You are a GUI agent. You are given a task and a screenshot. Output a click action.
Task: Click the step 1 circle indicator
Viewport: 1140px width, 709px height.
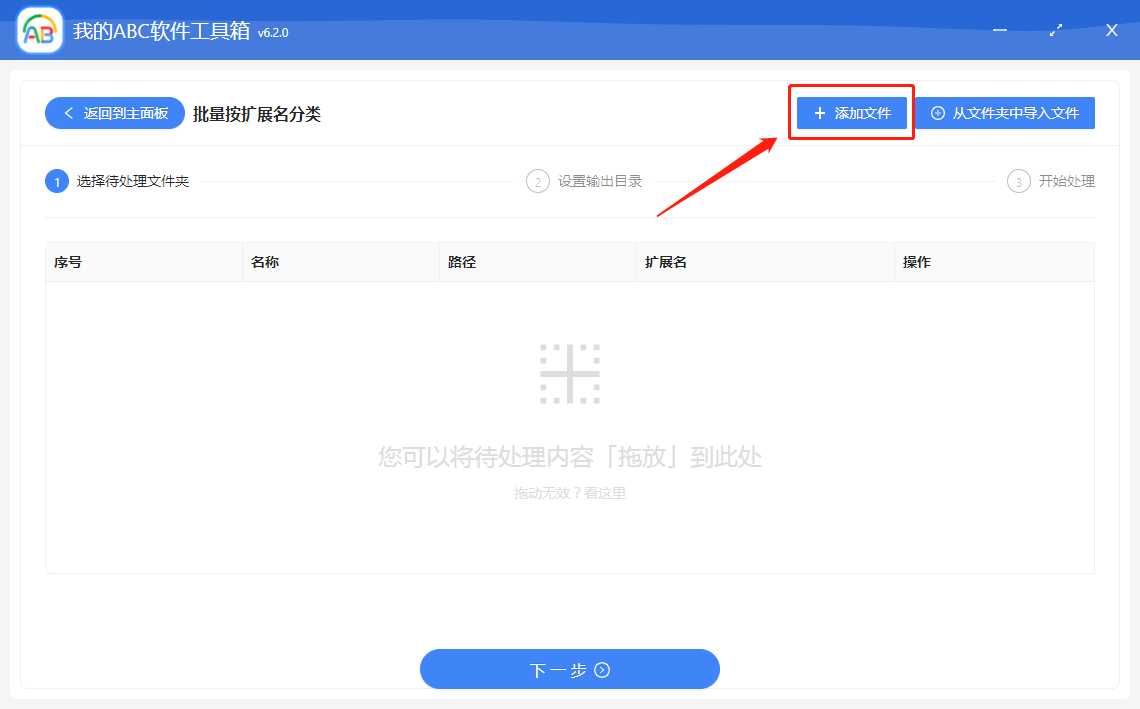pyautogui.click(x=57, y=181)
